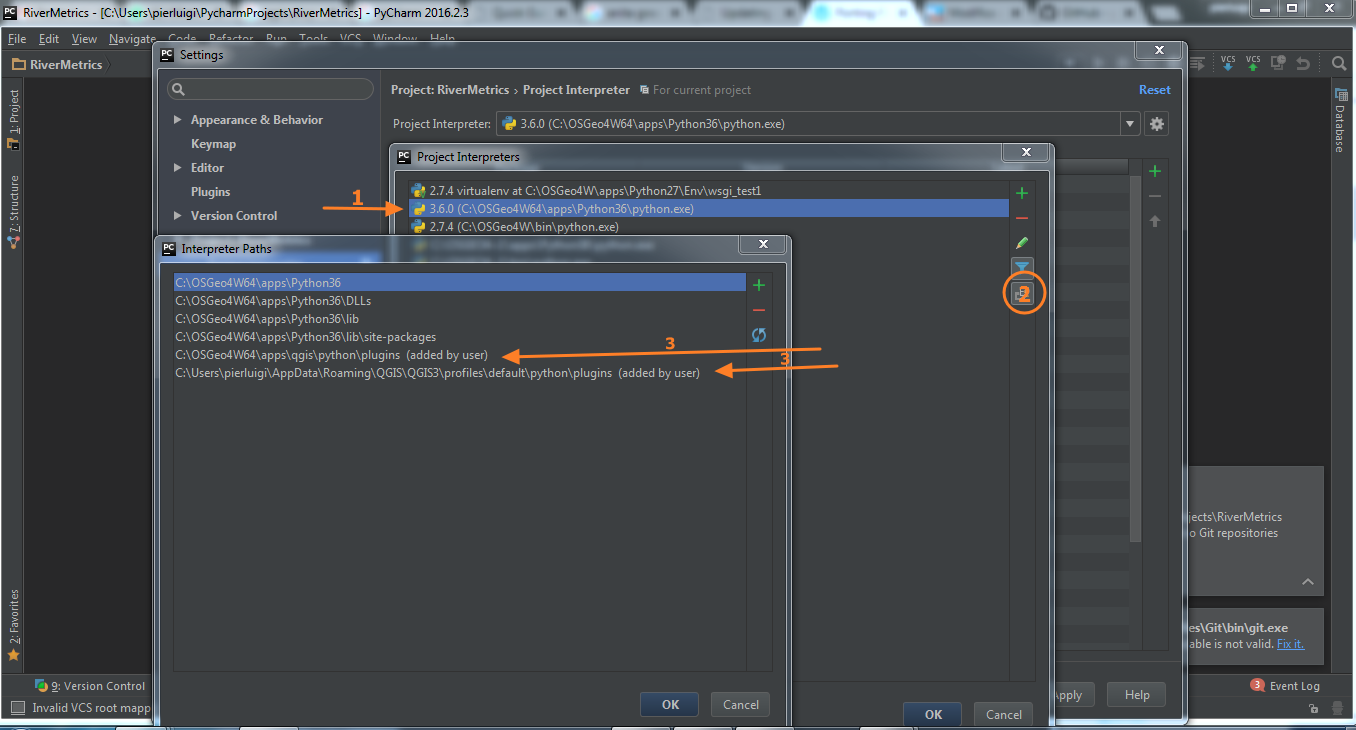Focus the Settings search field
Viewport: 1356px width, 730px height.
[x=270, y=89]
